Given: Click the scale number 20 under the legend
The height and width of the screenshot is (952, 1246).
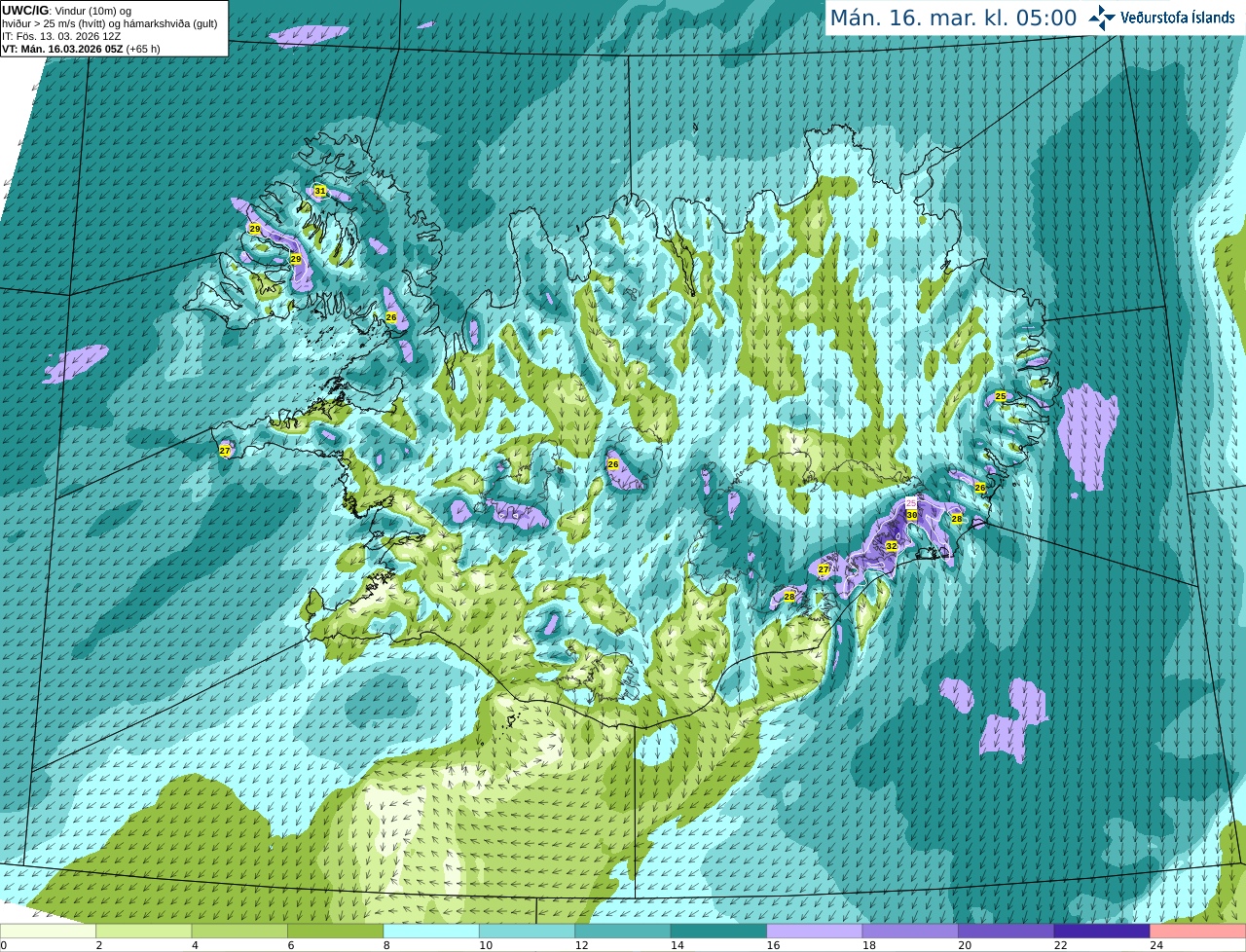Looking at the screenshot, I should [965, 944].
